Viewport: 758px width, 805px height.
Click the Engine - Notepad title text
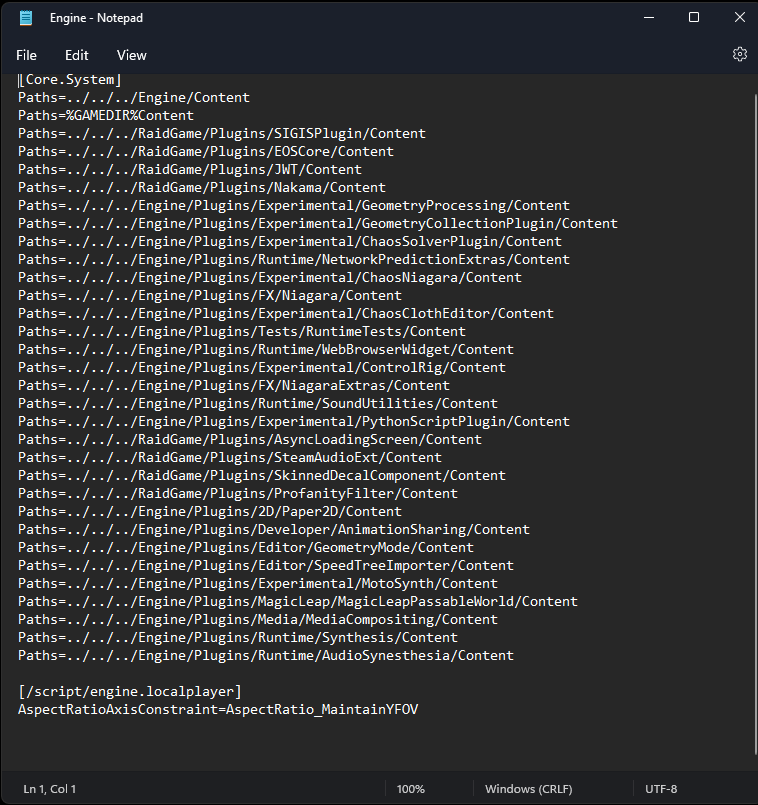[97, 18]
